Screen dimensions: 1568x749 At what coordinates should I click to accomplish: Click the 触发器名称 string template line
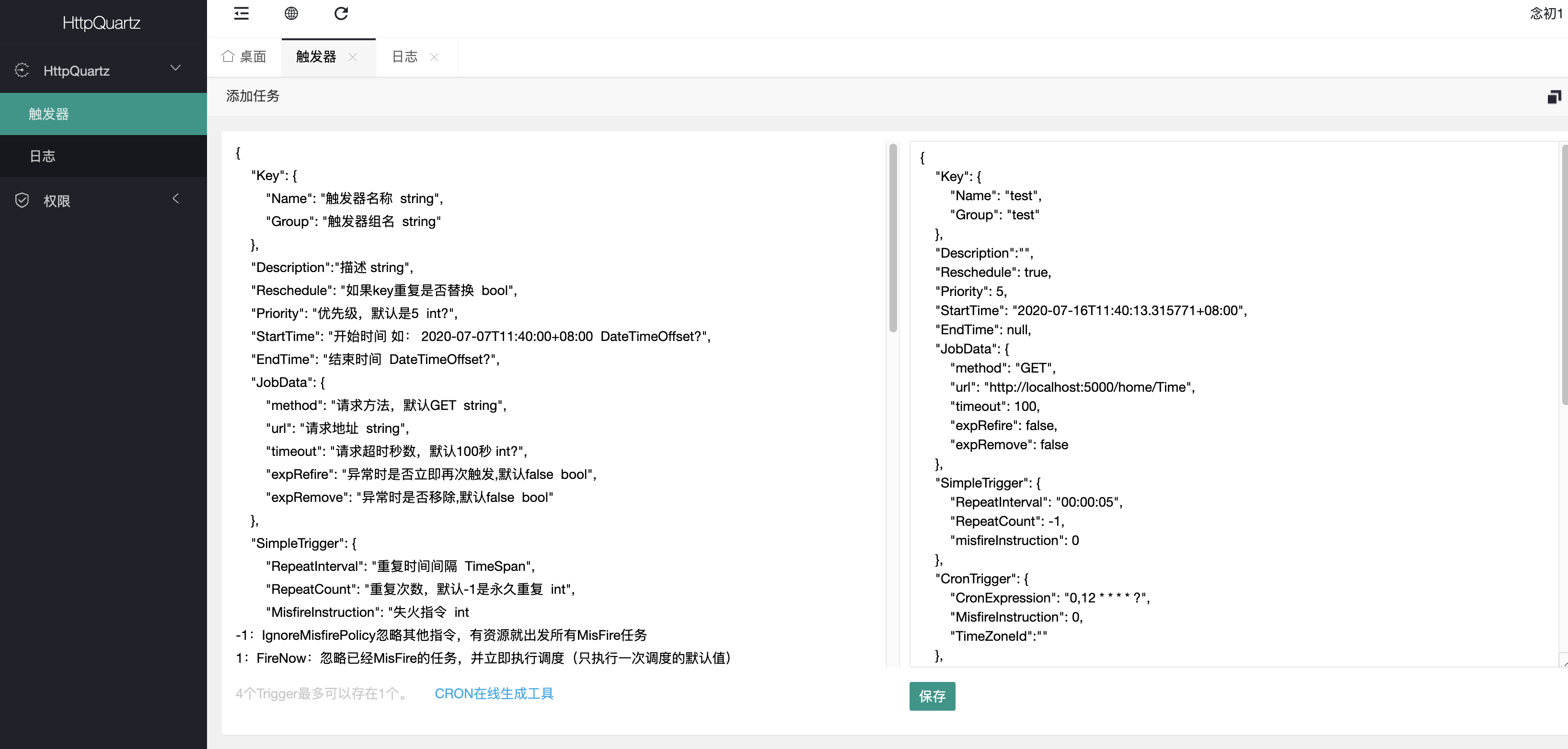pyautogui.click(x=354, y=198)
